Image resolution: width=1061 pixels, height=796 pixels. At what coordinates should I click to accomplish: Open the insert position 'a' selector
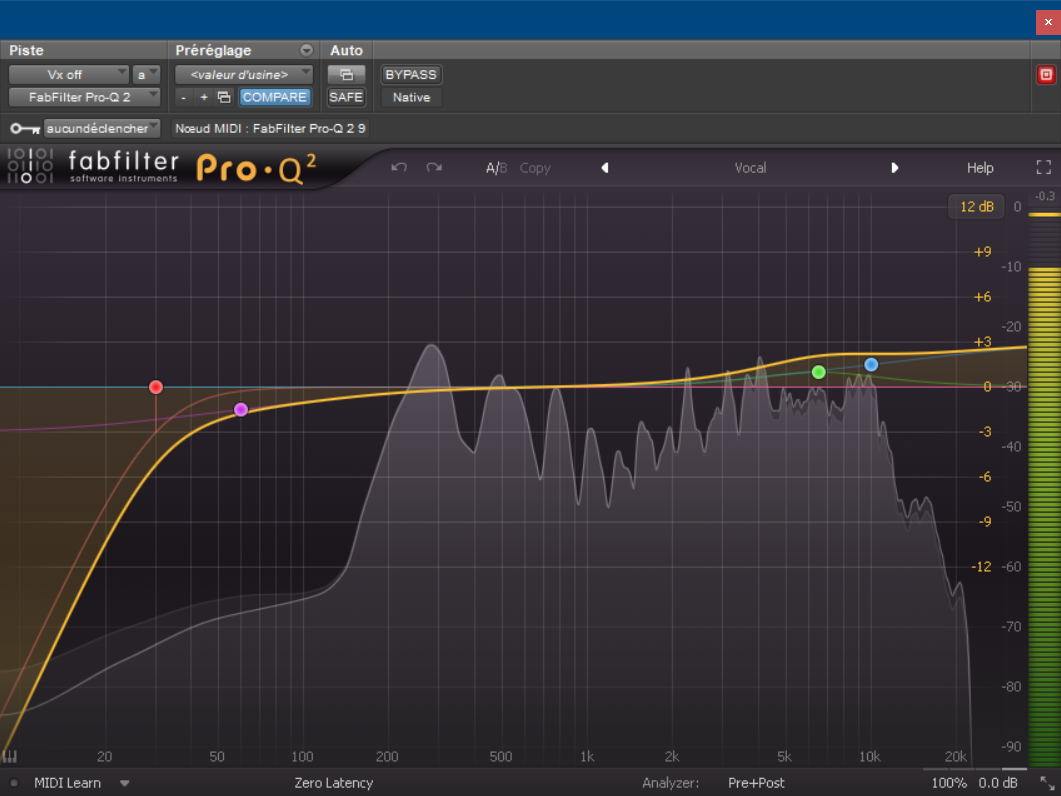pyautogui.click(x=145, y=74)
